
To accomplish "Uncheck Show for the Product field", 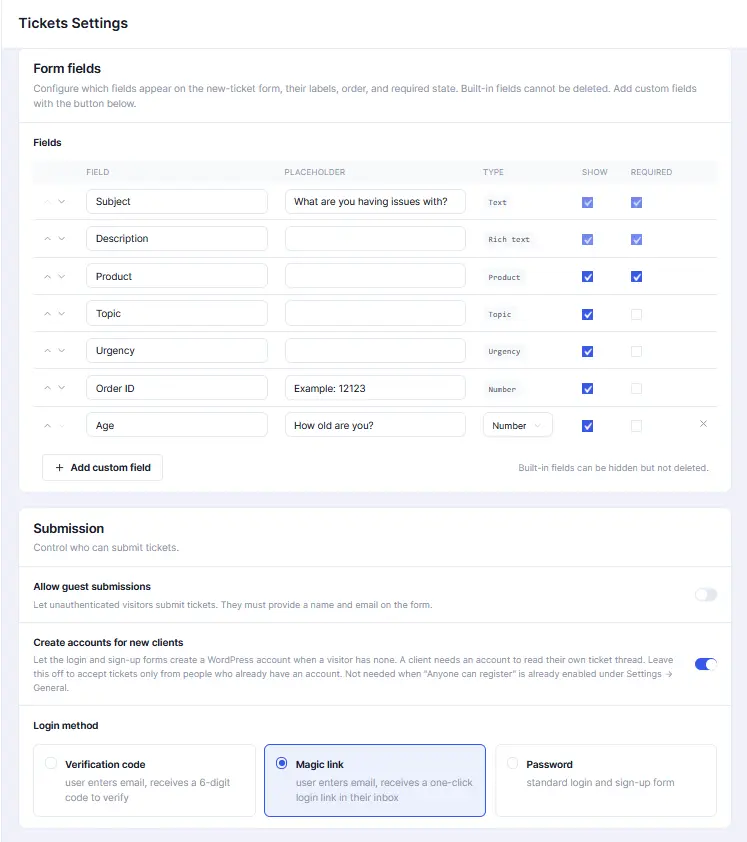I will (588, 277).
